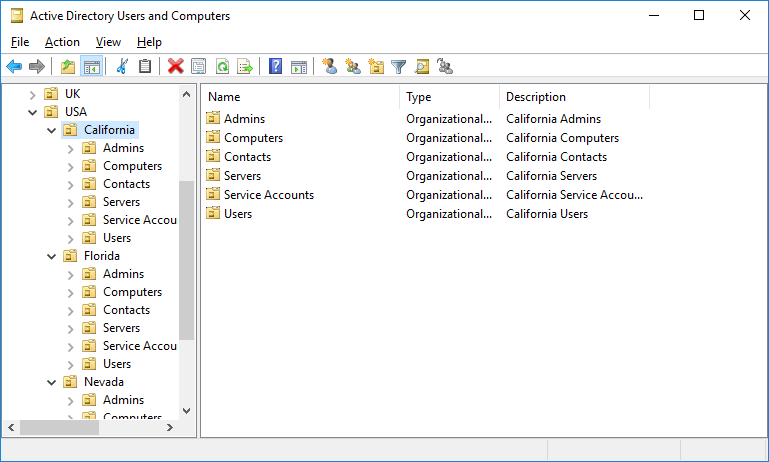Select California's Computers in the tree
Viewport: 769px width, 462px height.
coord(132,166)
